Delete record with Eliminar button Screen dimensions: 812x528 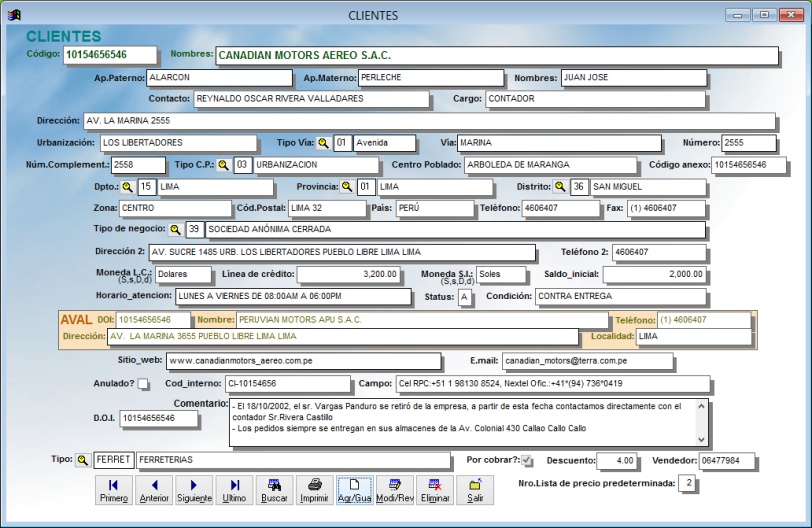[x=435, y=490]
